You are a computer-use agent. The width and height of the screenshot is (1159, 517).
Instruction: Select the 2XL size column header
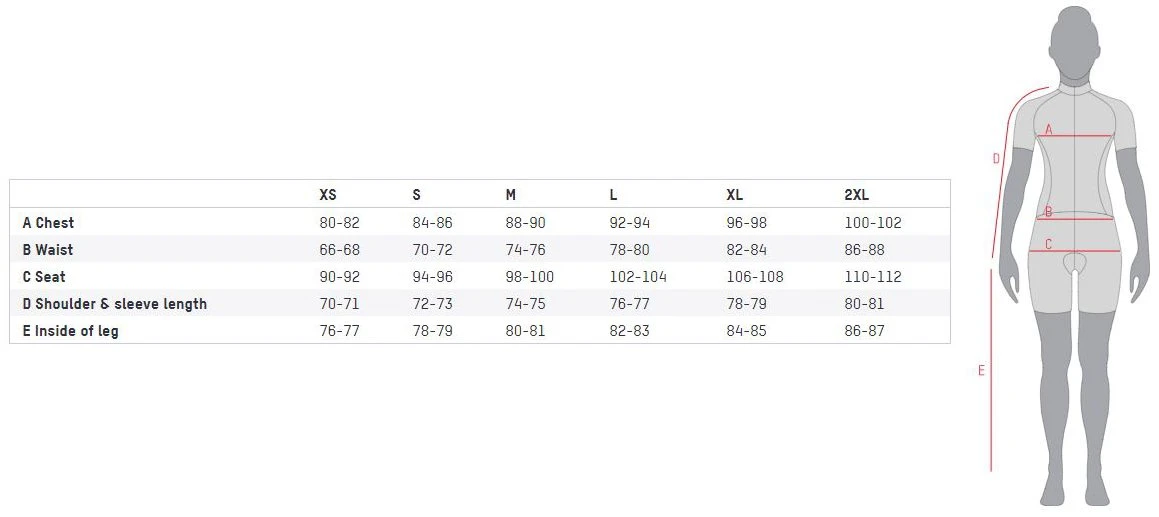point(857,195)
